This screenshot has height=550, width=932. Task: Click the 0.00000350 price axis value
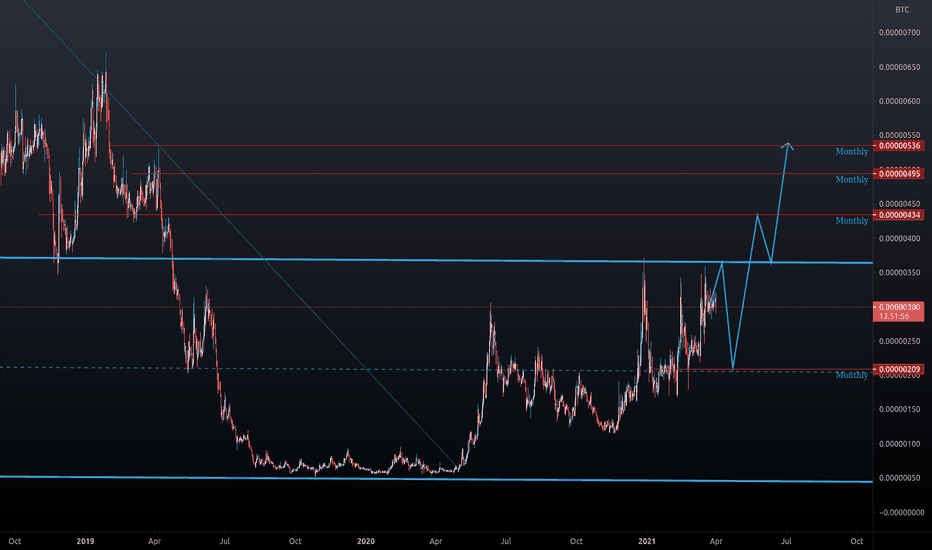click(x=899, y=273)
